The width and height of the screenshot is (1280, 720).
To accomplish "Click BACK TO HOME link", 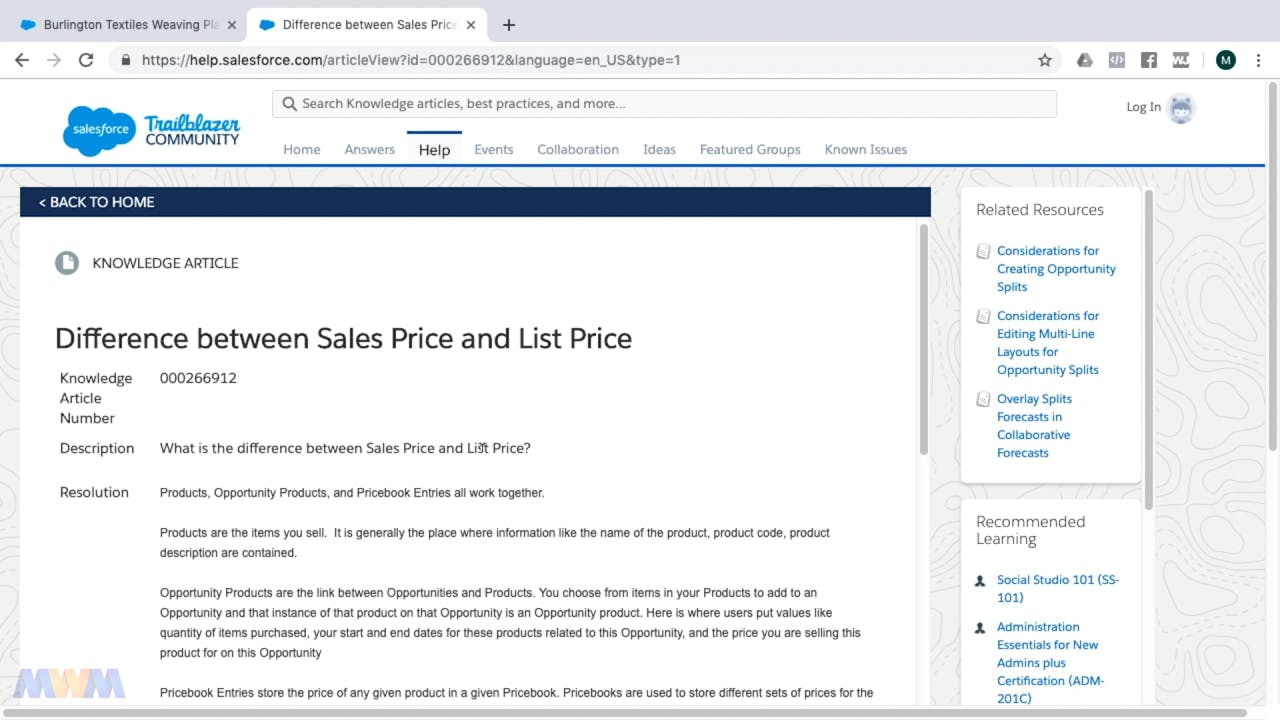I will [x=96, y=202].
